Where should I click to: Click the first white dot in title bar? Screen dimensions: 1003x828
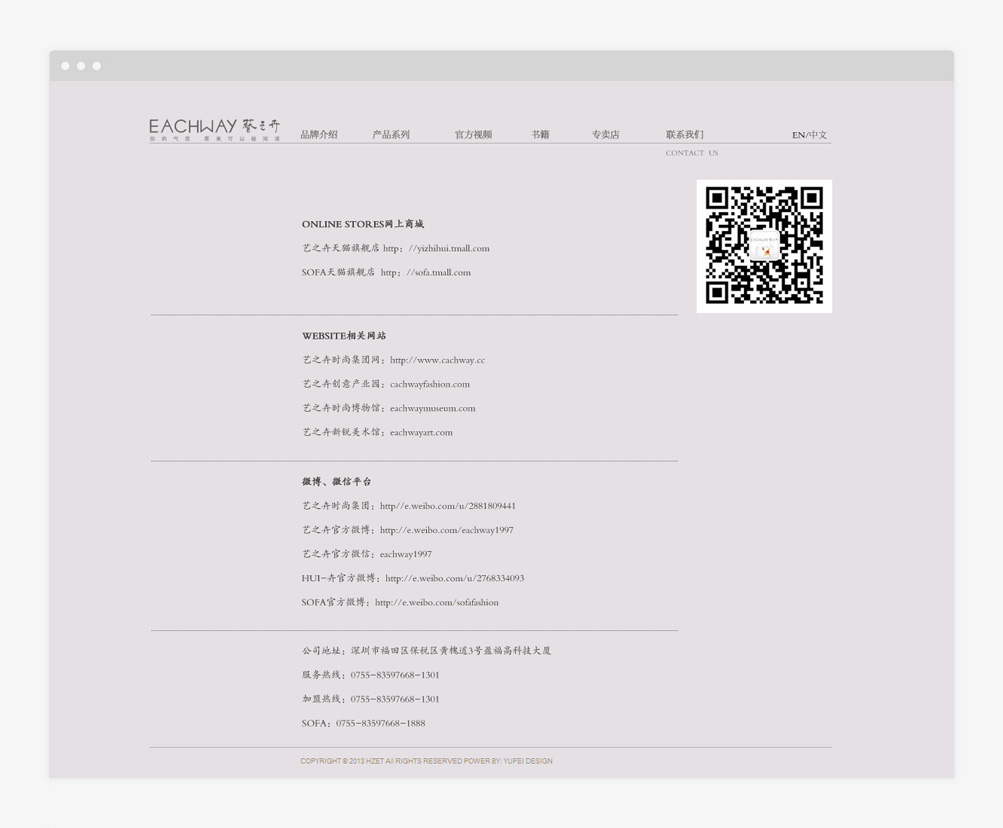click(66, 66)
